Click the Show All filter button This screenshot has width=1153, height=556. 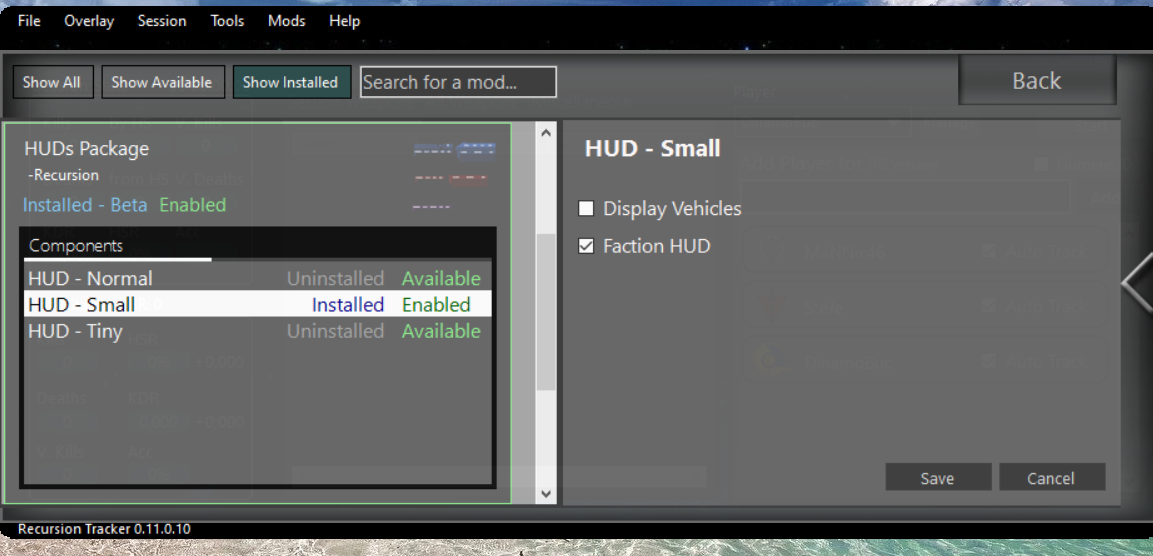(x=52, y=82)
